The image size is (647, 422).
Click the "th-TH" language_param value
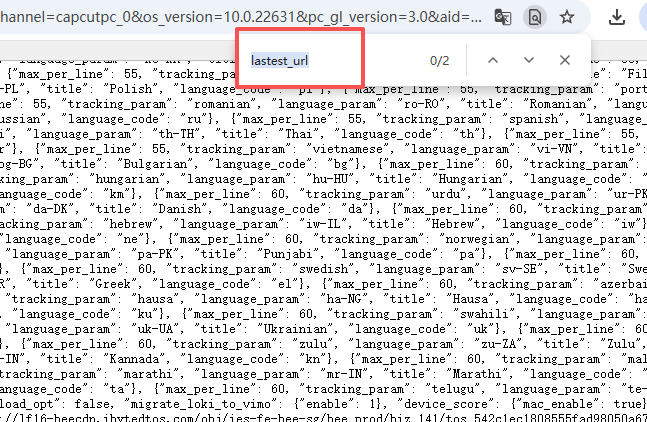(x=177, y=134)
